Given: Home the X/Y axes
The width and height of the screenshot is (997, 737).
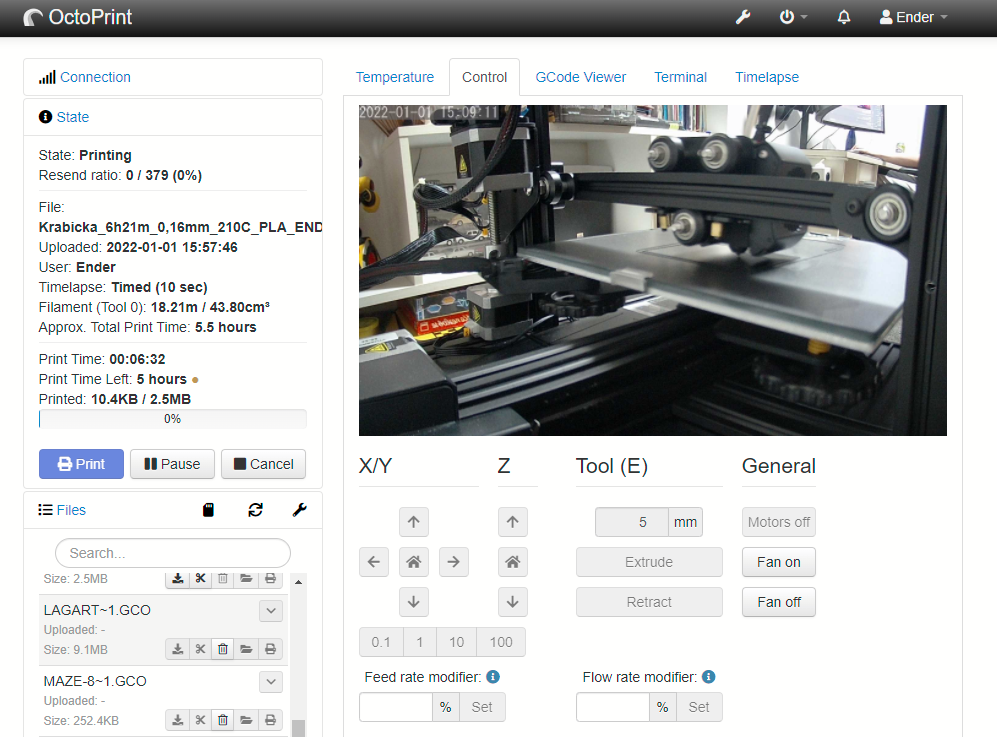Looking at the screenshot, I should pyautogui.click(x=413, y=562).
